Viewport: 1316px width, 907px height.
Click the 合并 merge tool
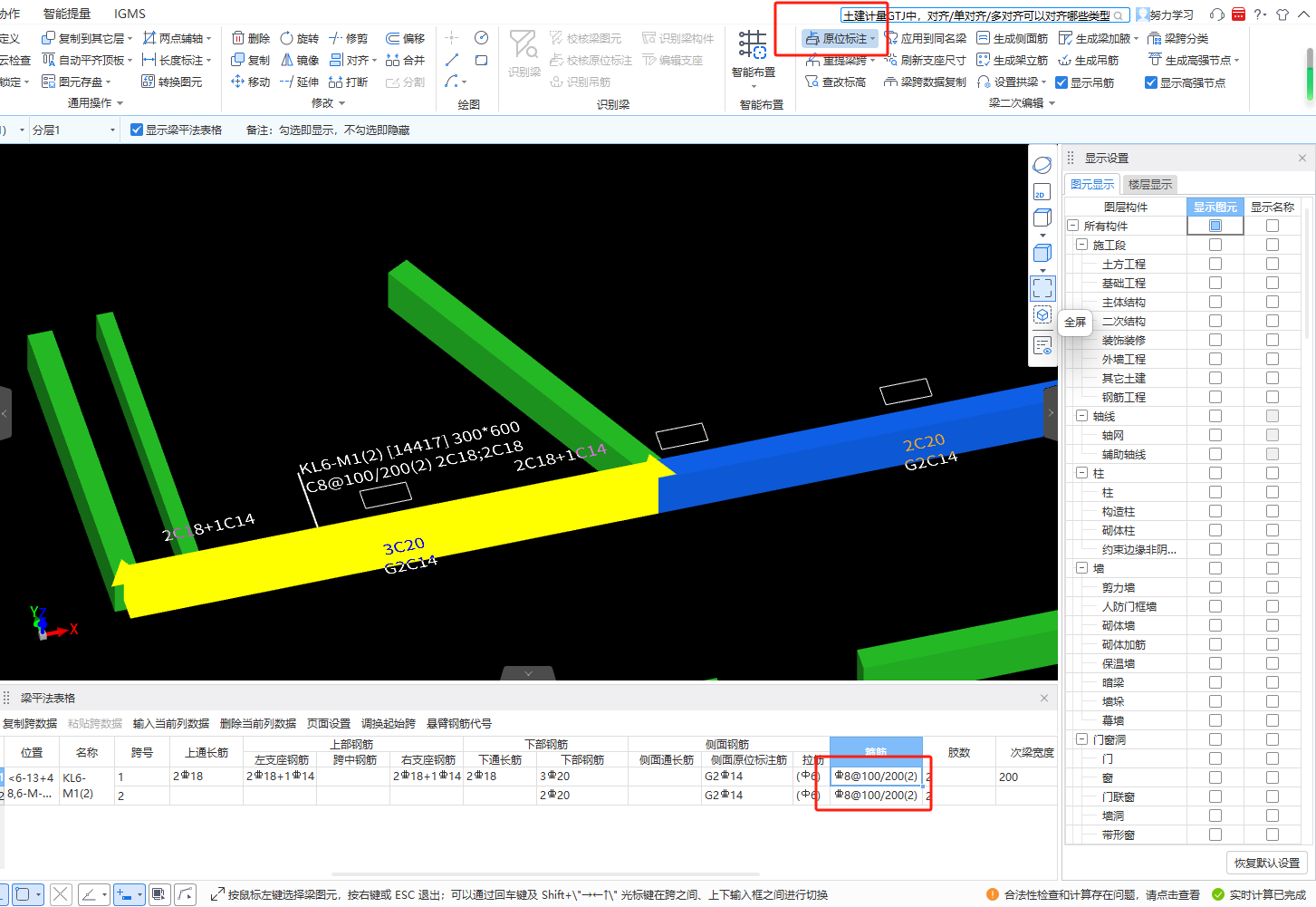point(405,60)
